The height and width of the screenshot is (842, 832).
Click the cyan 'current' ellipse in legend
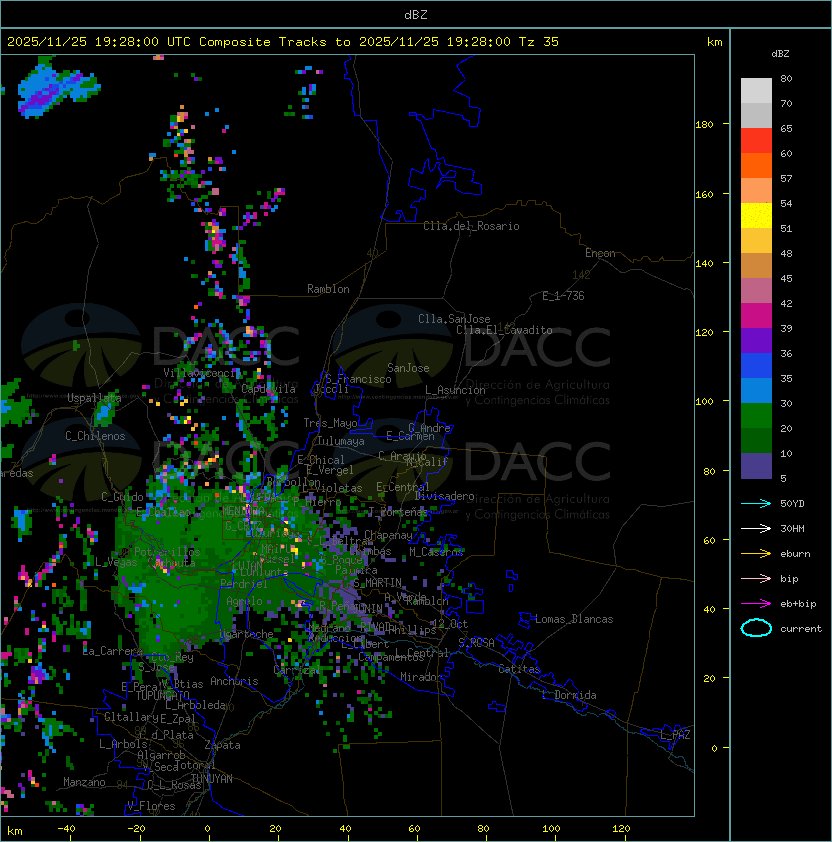pos(756,628)
